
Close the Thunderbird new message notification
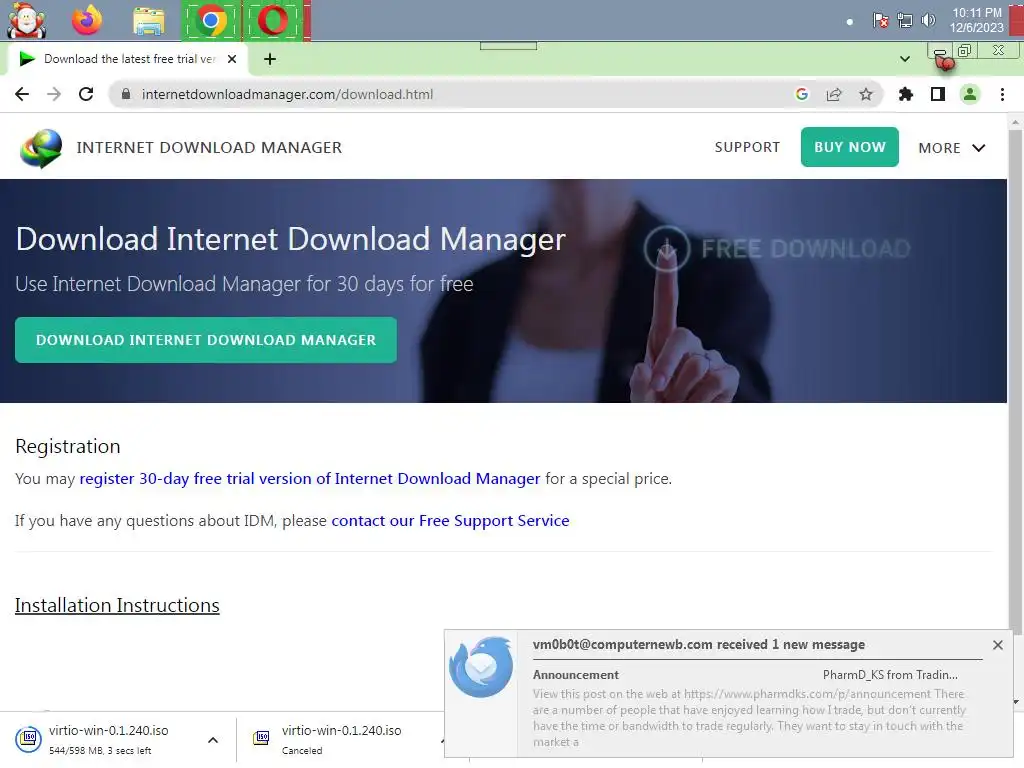coord(997,645)
